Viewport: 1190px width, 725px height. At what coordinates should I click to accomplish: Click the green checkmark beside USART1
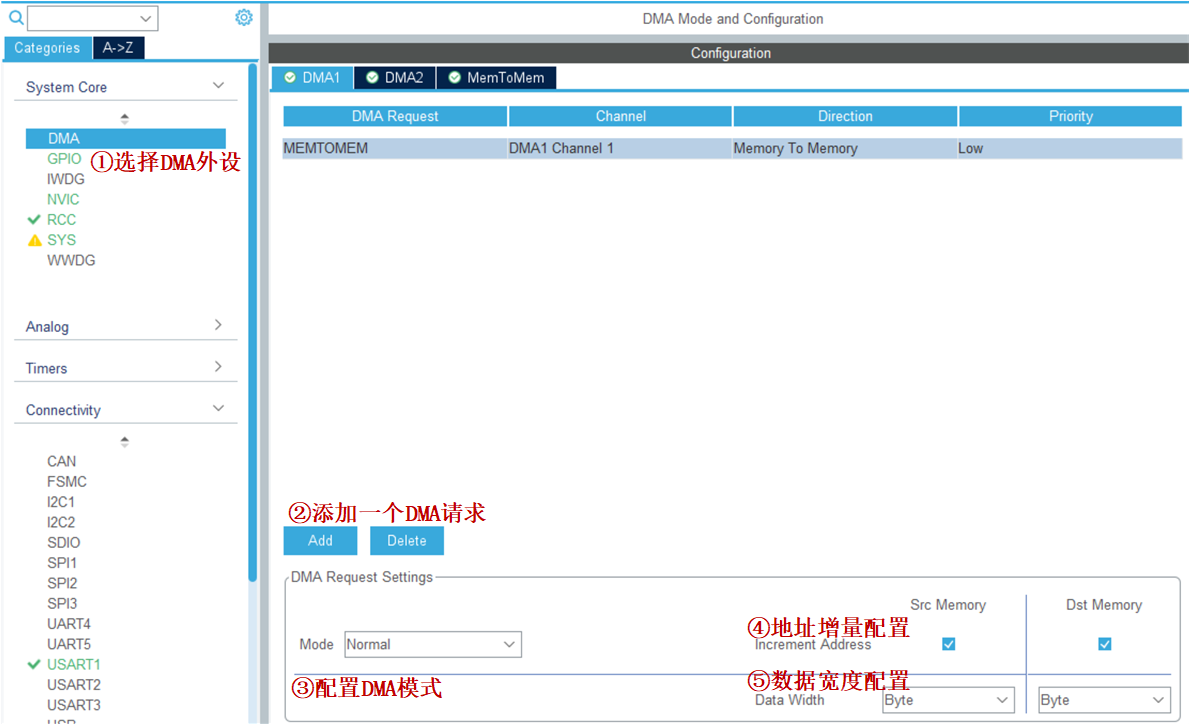[35, 664]
